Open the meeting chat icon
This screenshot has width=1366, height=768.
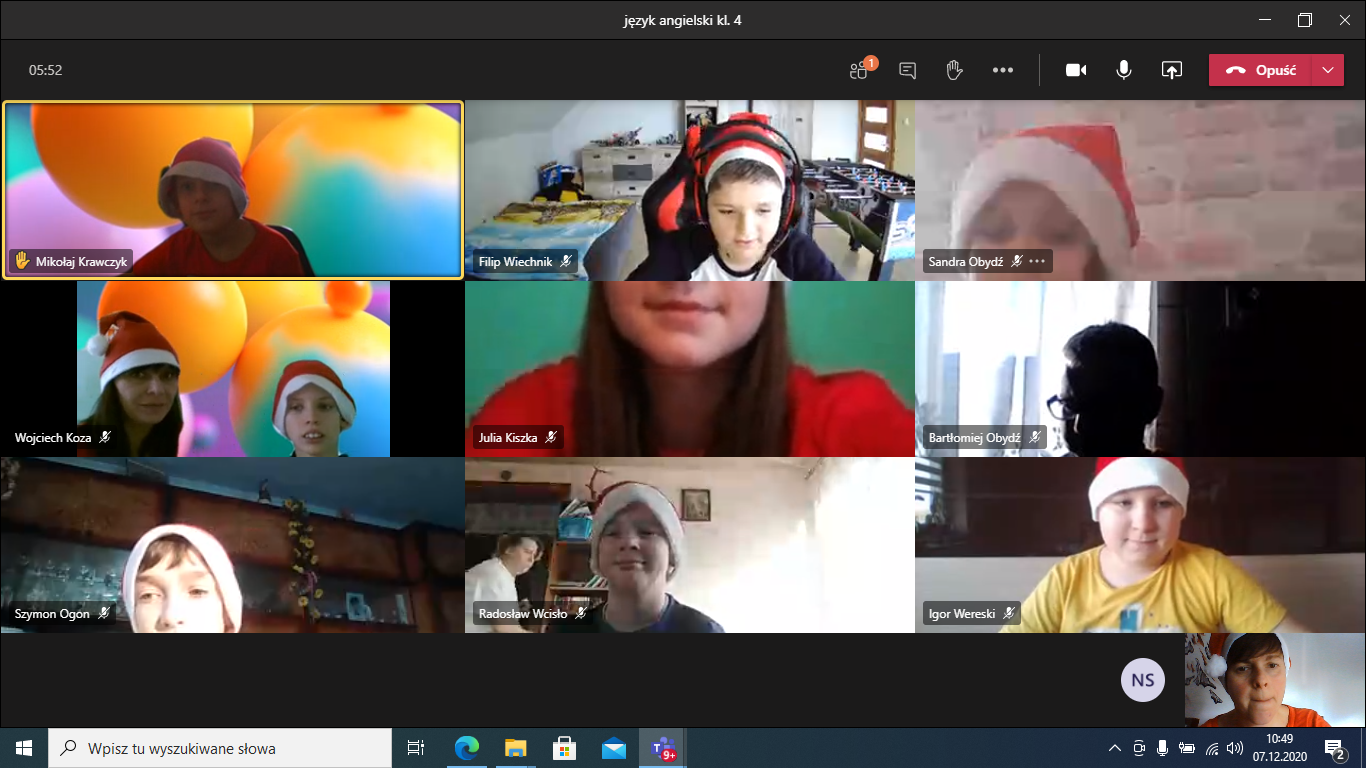point(907,70)
